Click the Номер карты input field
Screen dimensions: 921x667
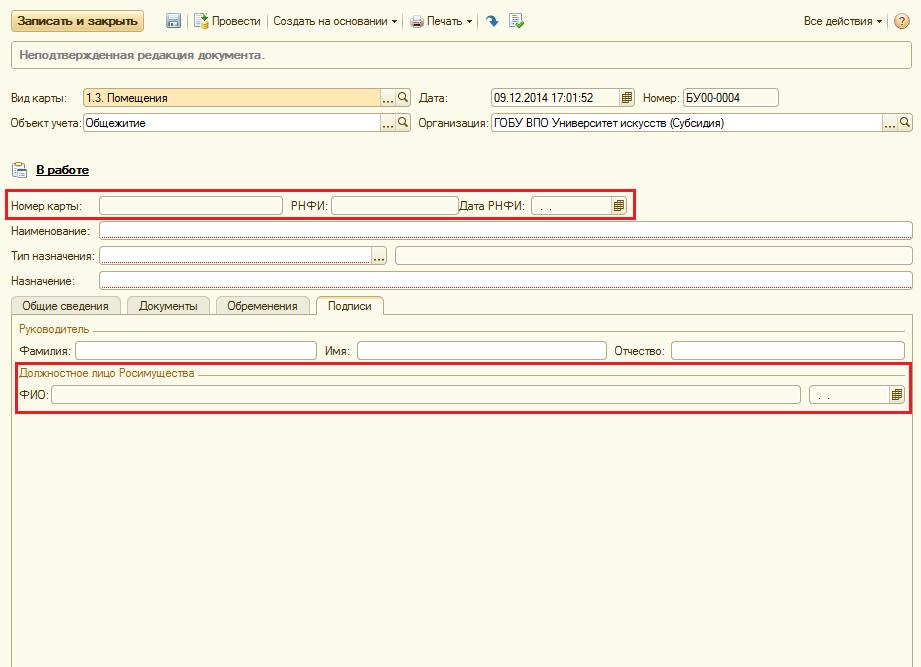(191, 206)
